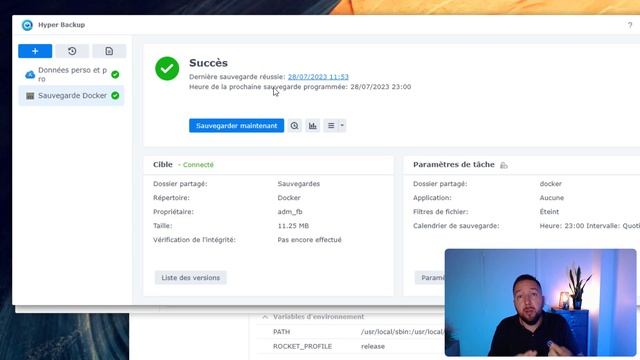Viewport: 640px width, 360px height.
Task: Click green status check of Sauvegarde Docker
Action: pos(115,96)
